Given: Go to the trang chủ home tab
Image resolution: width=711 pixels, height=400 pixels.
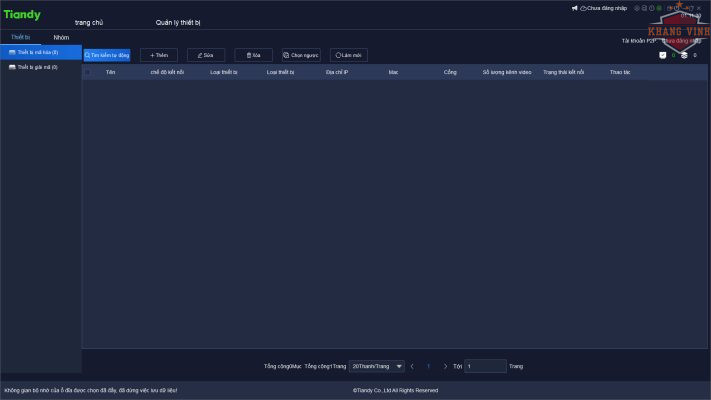Looking at the screenshot, I should (x=89, y=21).
